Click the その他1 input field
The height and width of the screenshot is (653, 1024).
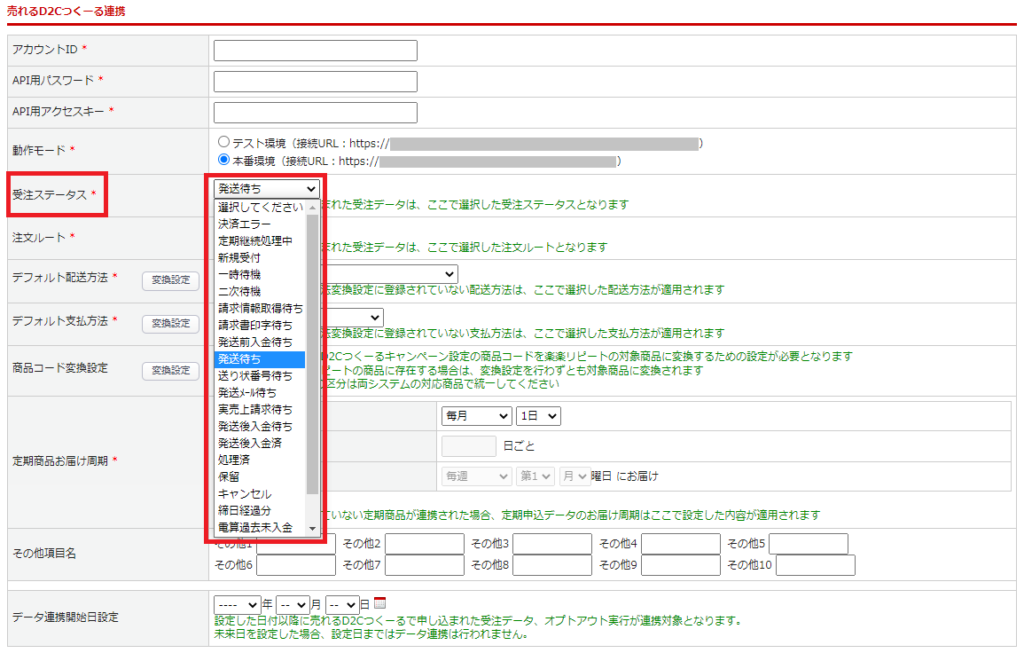coord(294,545)
